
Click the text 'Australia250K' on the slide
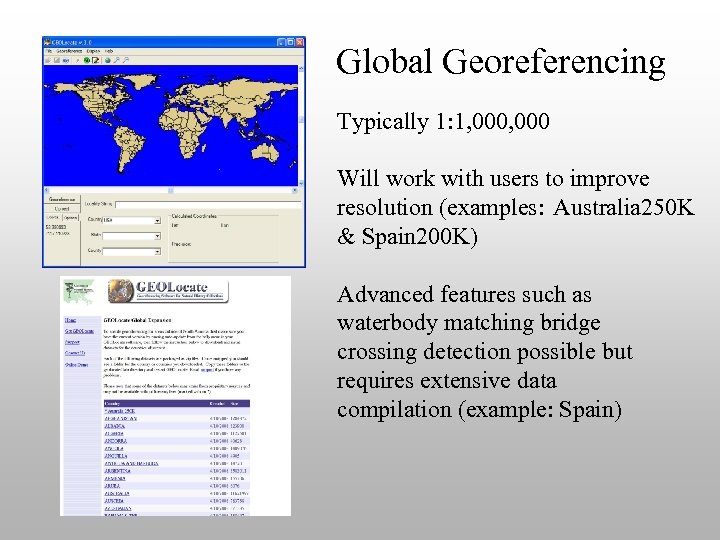coord(624,207)
